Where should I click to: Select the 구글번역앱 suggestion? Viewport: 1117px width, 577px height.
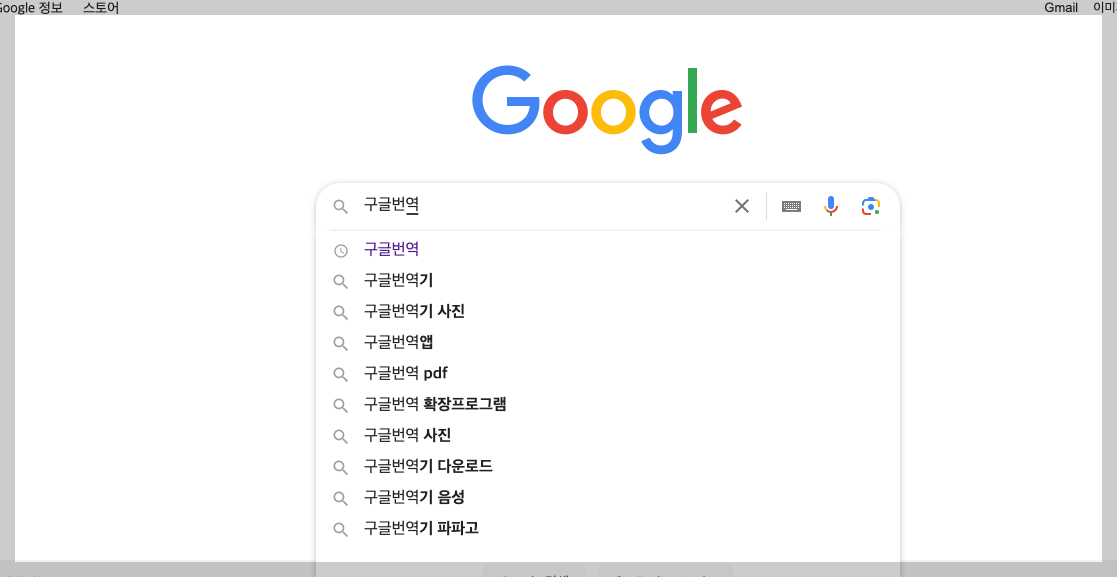tap(397, 342)
